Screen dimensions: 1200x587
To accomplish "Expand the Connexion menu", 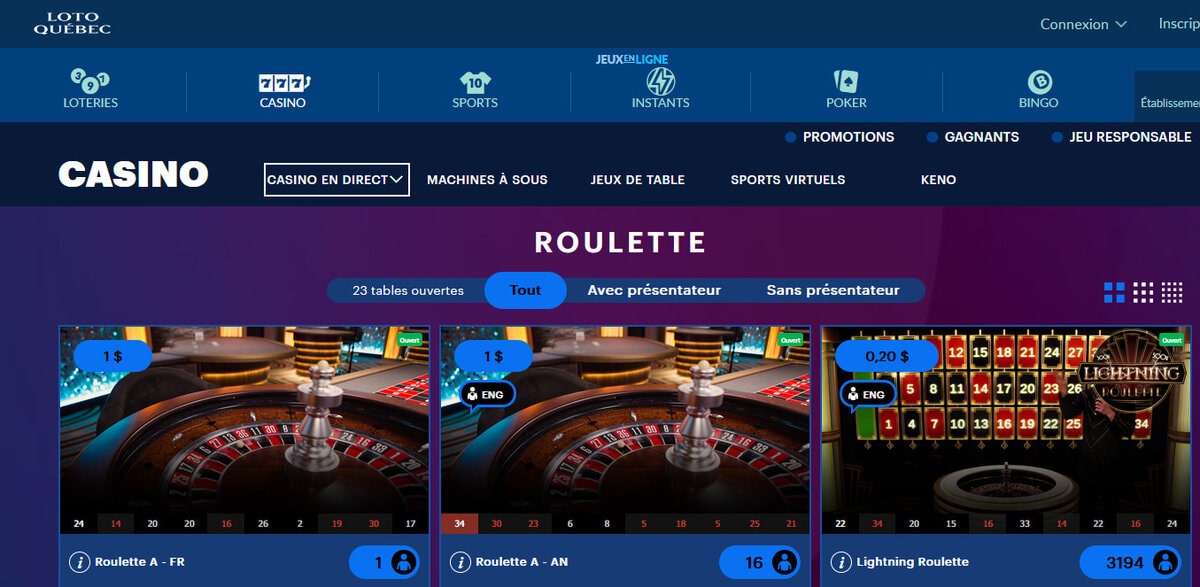I will pyautogui.click(x=1083, y=24).
